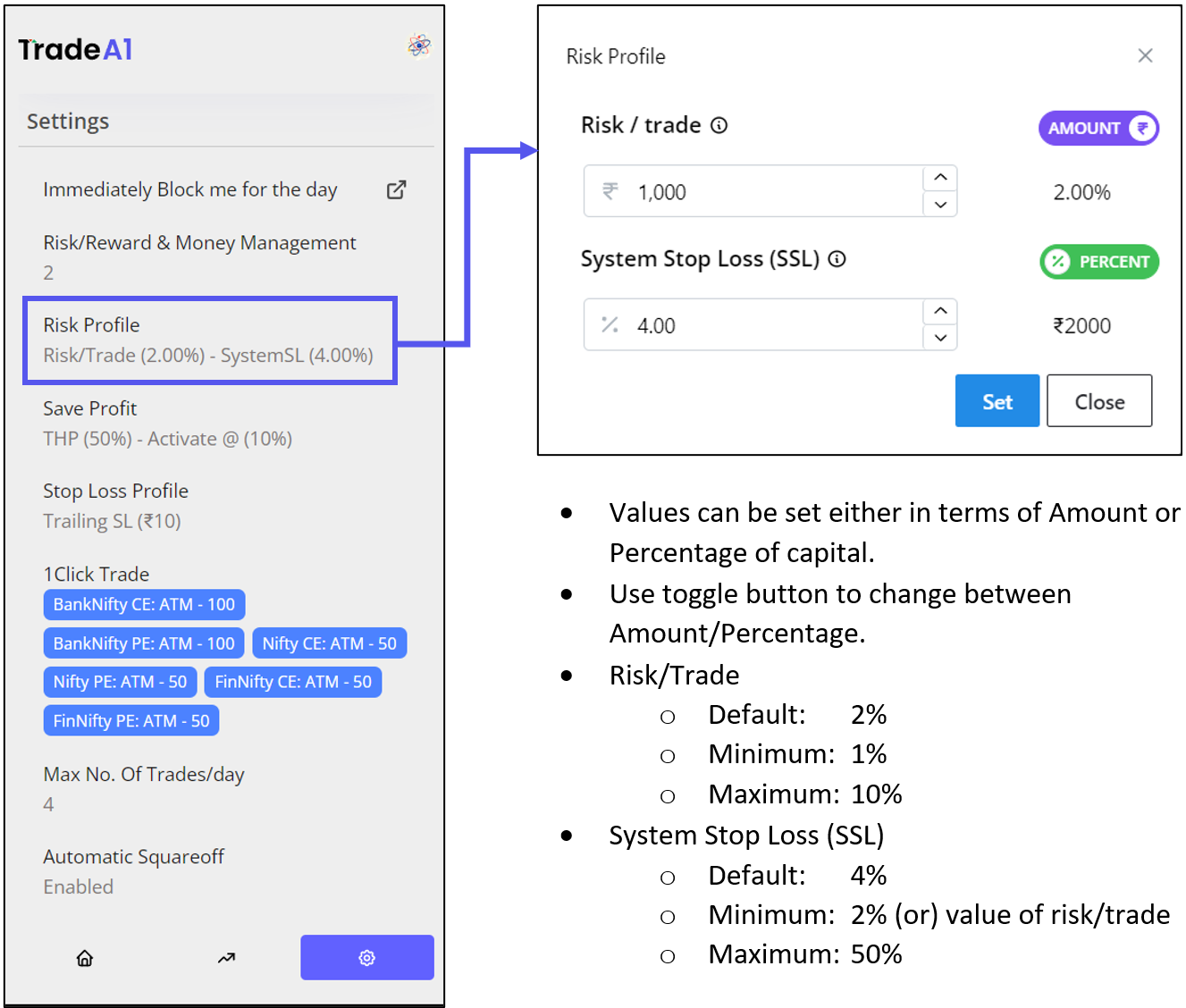Open Max No. Of Trades/day setting
This screenshot has height=1008, width=1186.
point(144,789)
